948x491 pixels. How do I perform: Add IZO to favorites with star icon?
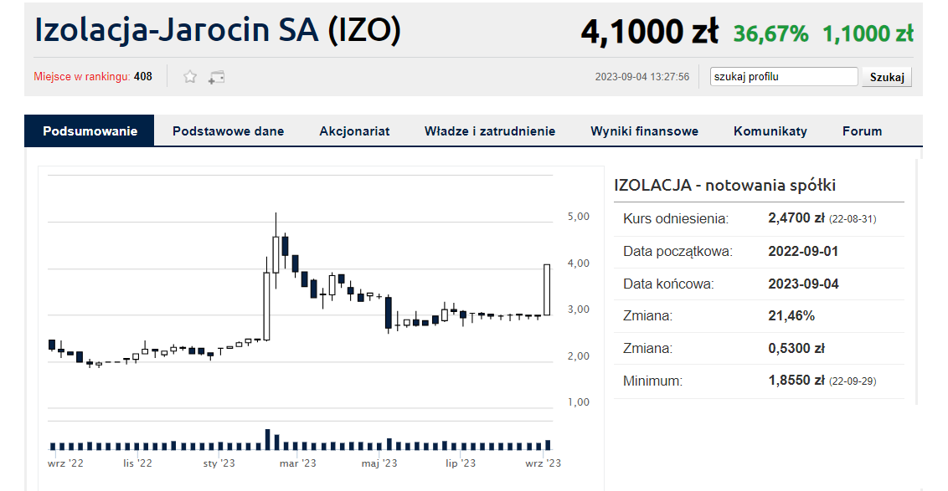pos(190,77)
